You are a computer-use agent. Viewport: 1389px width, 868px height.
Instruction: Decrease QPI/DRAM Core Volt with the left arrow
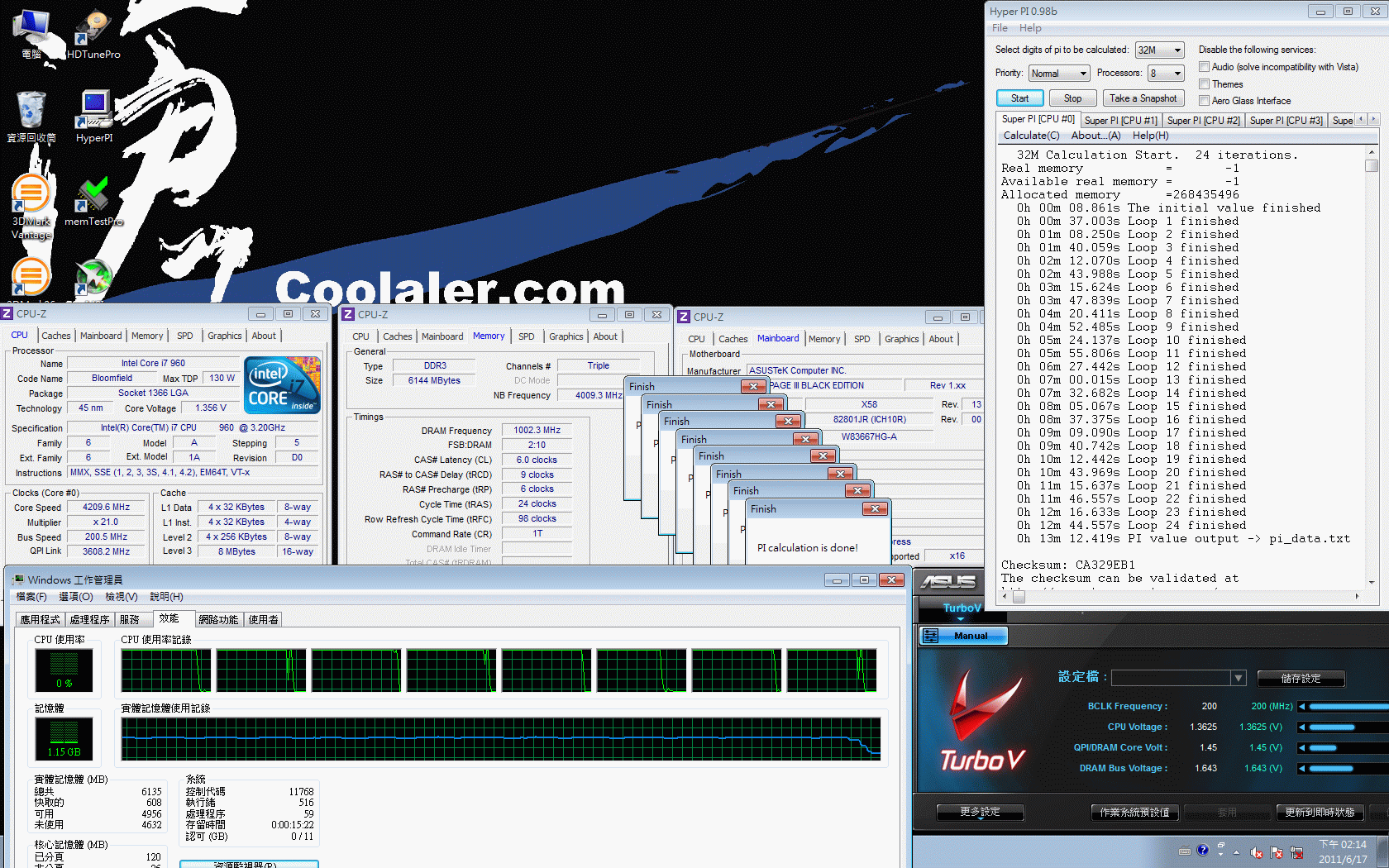tap(1301, 748)
